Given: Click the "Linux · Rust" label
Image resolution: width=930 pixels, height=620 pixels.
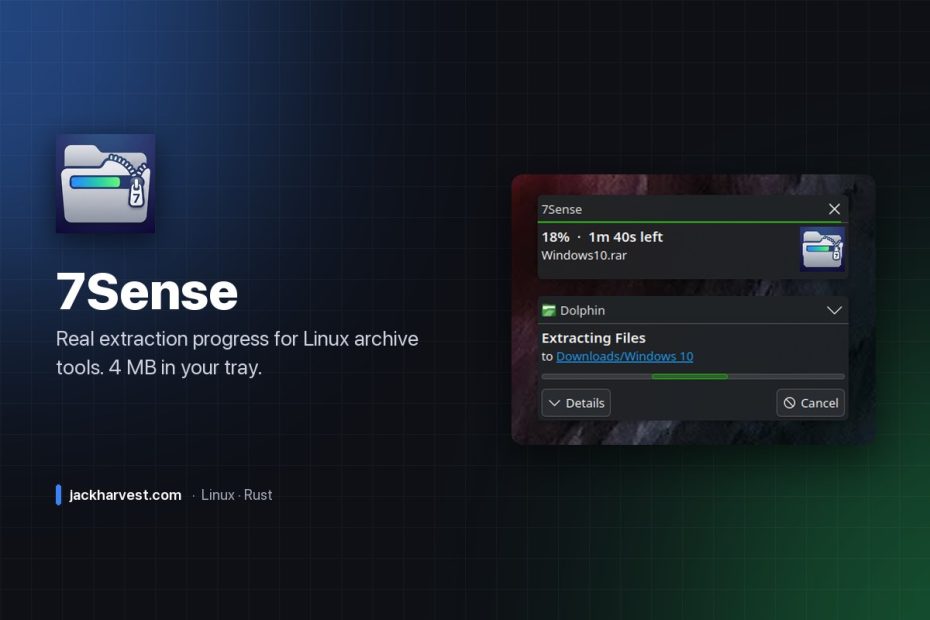Looking at the screenshot, I should click(237, 495).
